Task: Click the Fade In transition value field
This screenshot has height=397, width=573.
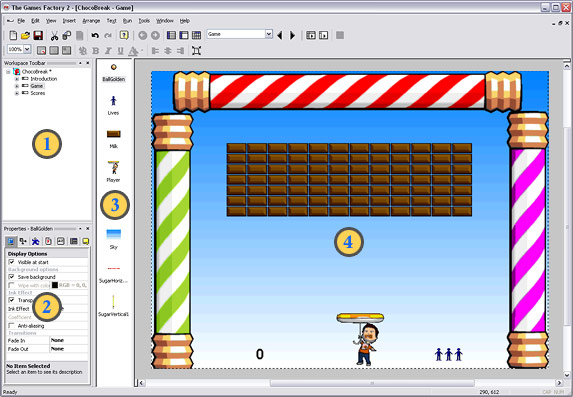Action: (68, 340)
